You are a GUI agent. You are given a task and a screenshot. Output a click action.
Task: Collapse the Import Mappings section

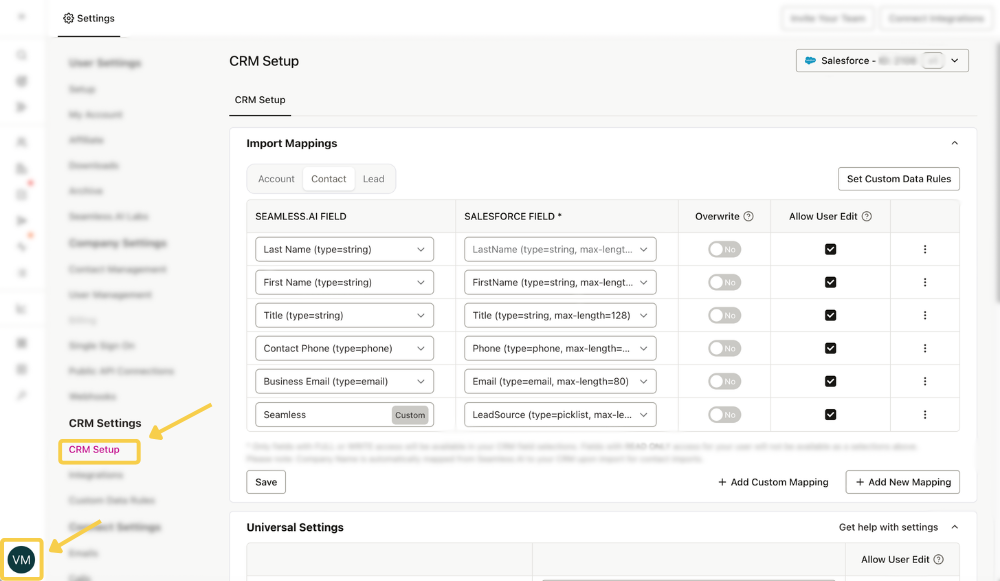[954, 142]
